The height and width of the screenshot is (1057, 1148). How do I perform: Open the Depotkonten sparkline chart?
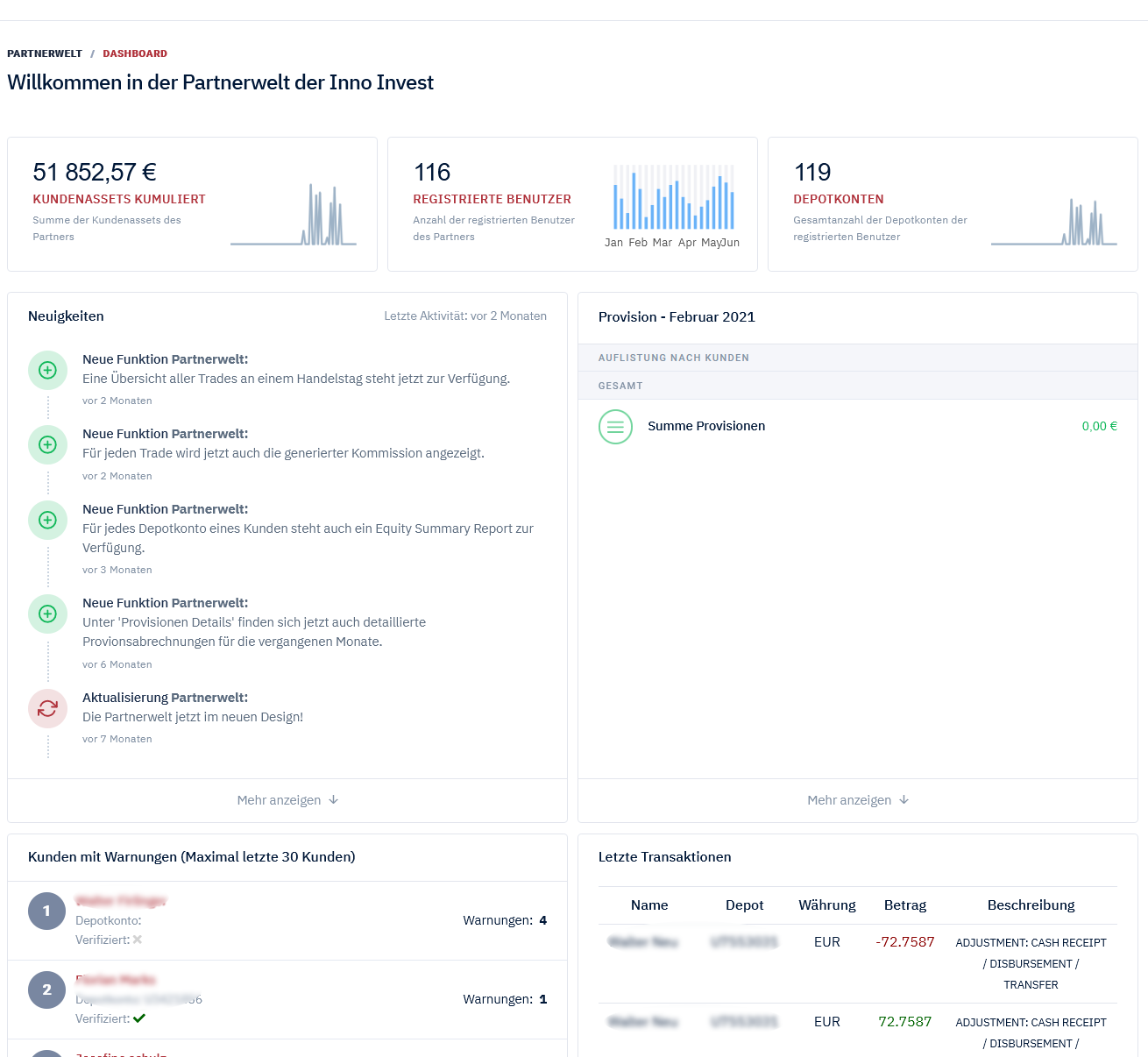(1054, 222)
